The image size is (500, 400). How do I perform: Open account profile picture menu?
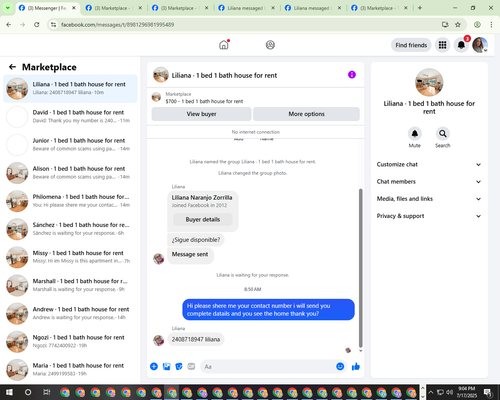[480, 45]
